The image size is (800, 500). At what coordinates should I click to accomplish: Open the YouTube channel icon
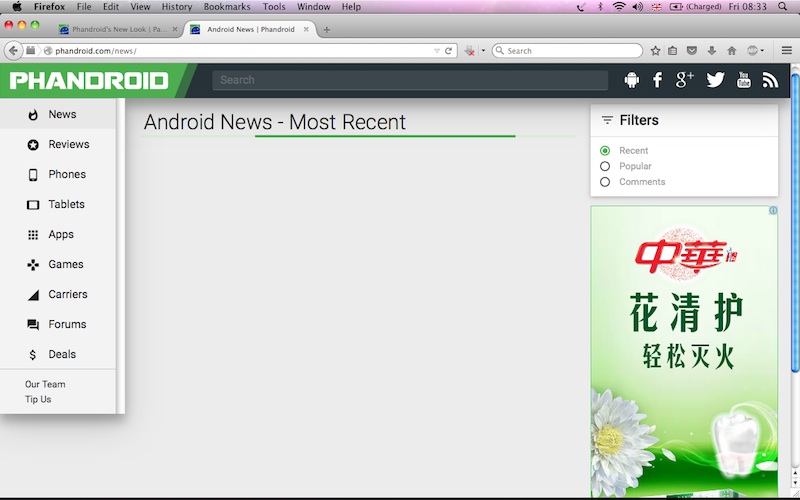(743, 80)
